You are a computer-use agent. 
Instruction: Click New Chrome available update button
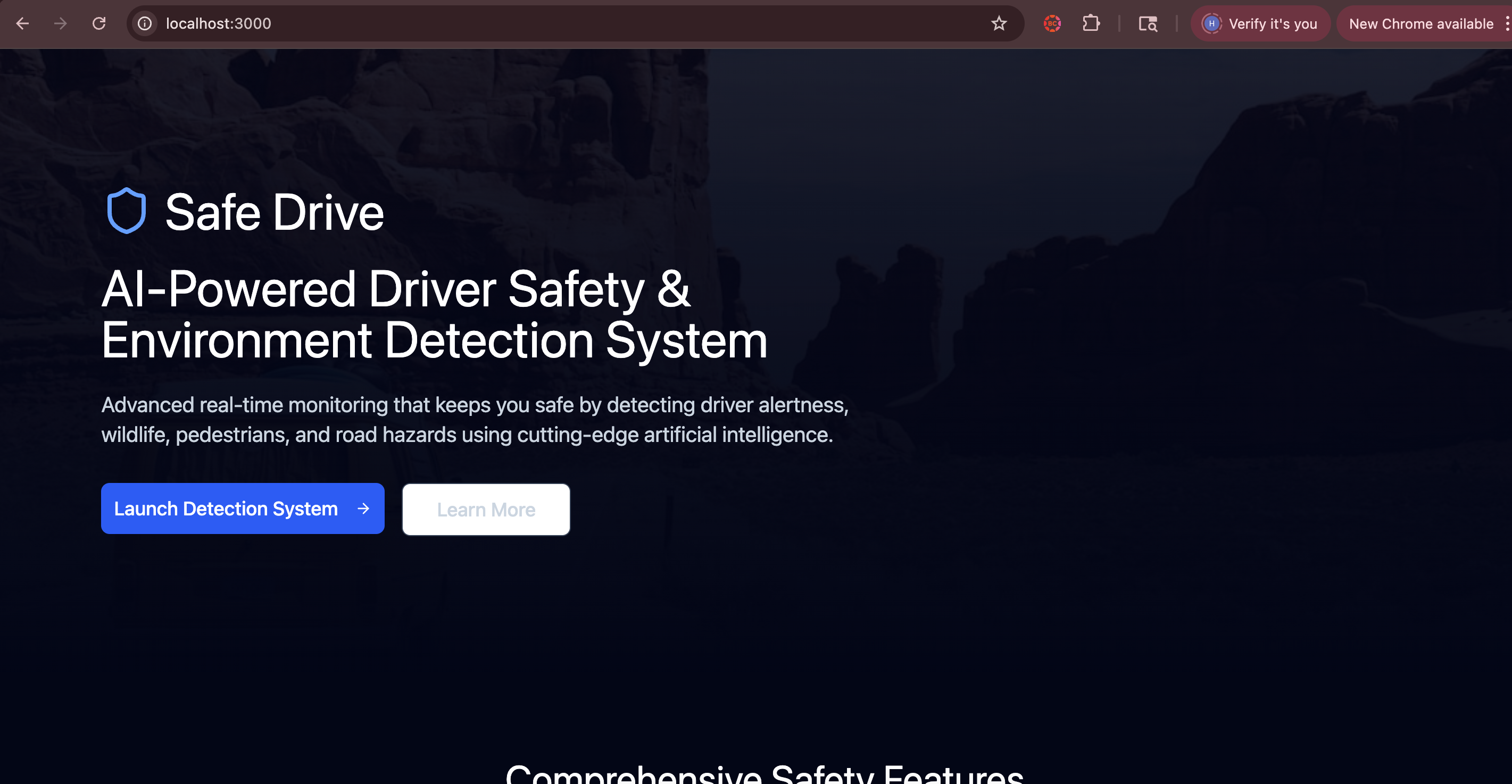1420,23
